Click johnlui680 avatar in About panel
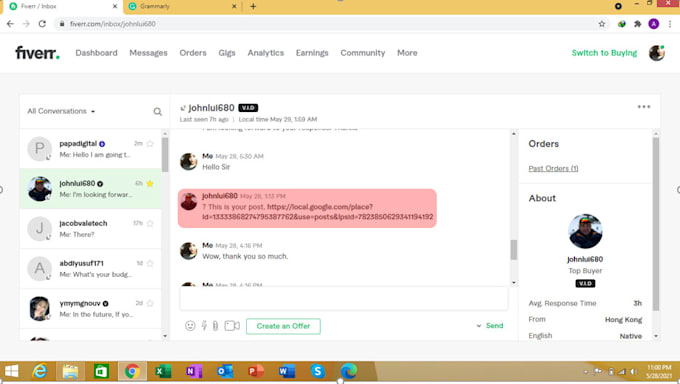 pos(585,231)
